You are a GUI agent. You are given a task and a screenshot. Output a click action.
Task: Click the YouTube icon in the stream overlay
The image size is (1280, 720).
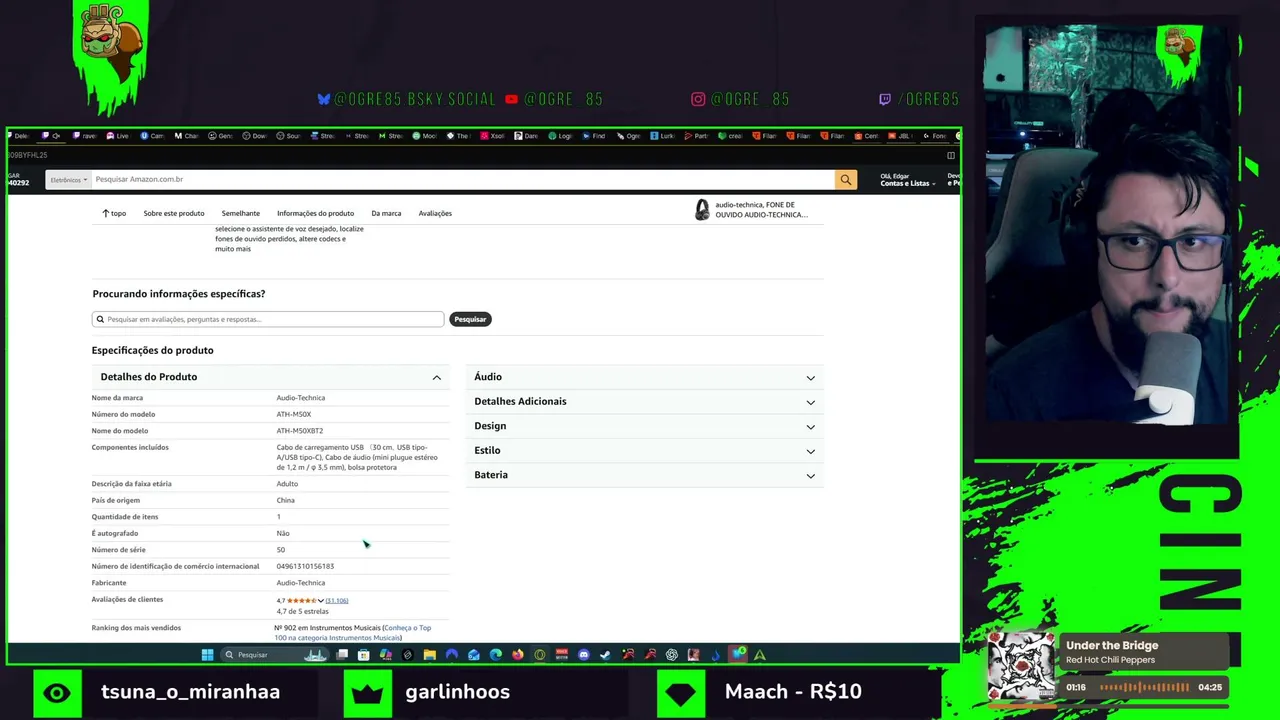pyautogui.click(x=512, y=99)
